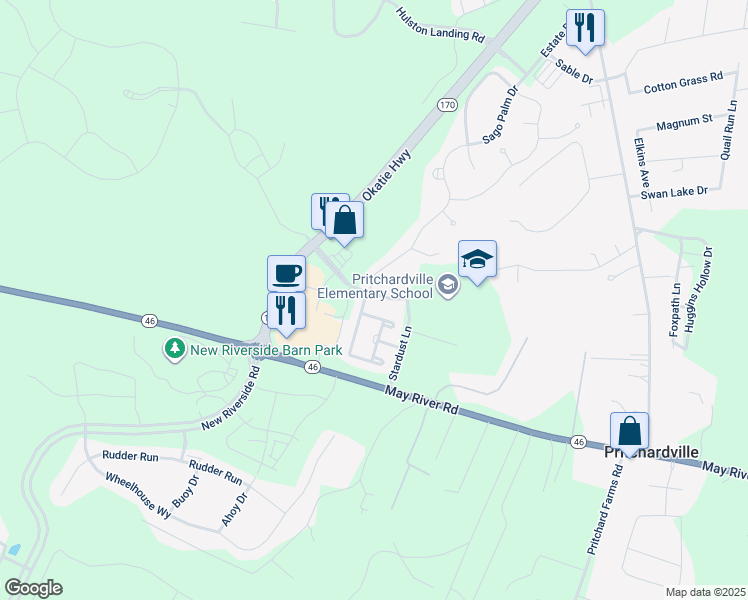Image resolution: width=748 pixels, height=600 pixels.
Task: Click the Pritchardville Elementary School round icon
Action: pos(447,285)
